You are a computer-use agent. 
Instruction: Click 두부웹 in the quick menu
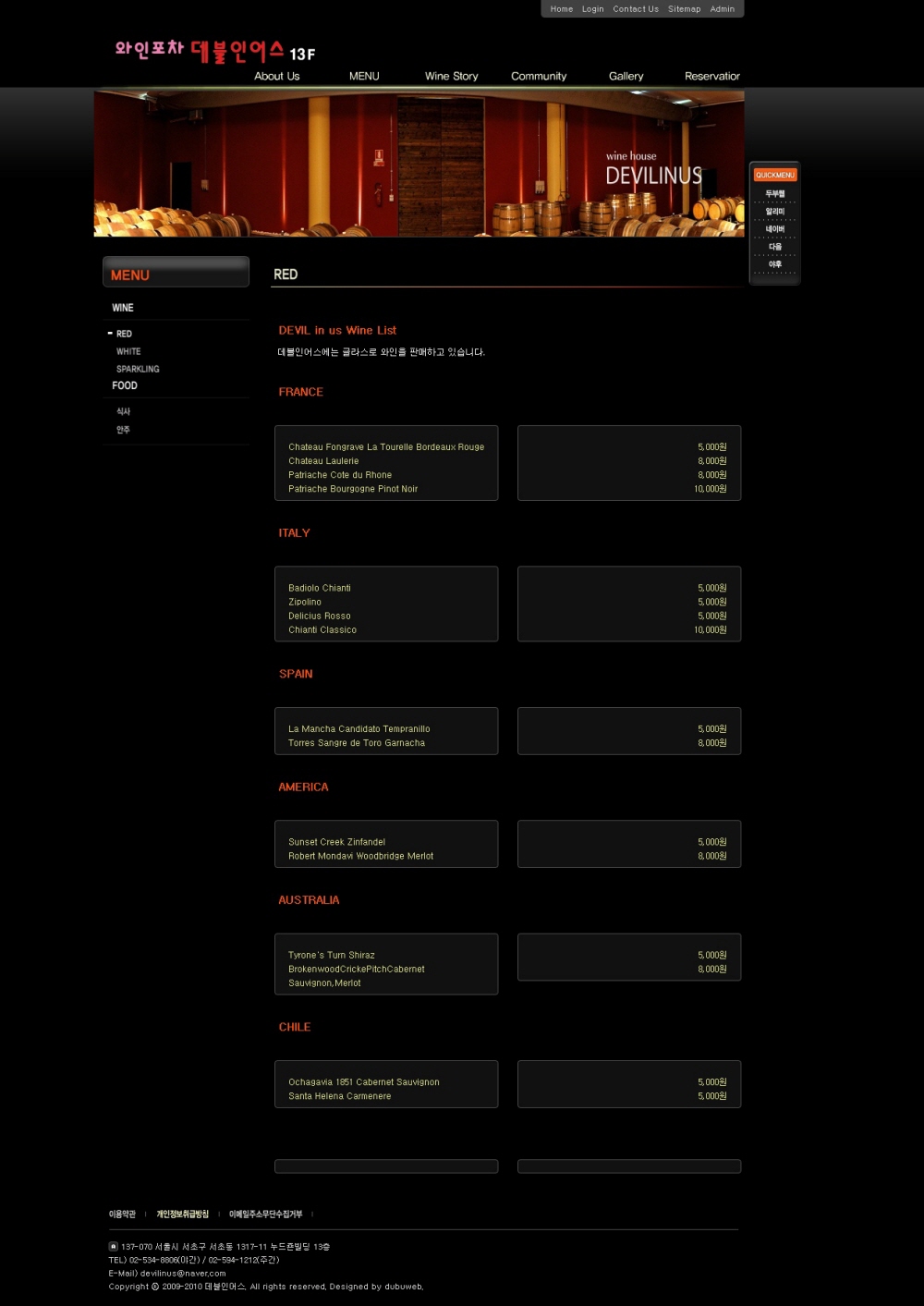pos(774,194)
